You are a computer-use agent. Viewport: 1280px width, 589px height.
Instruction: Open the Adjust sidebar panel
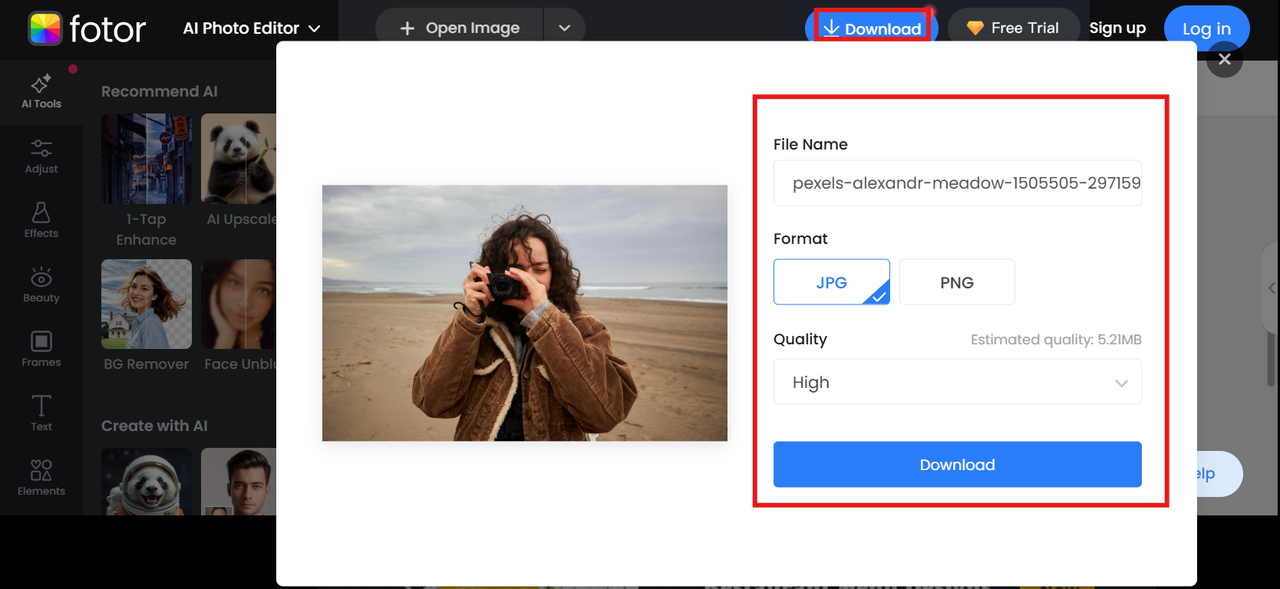pos(41,156)
